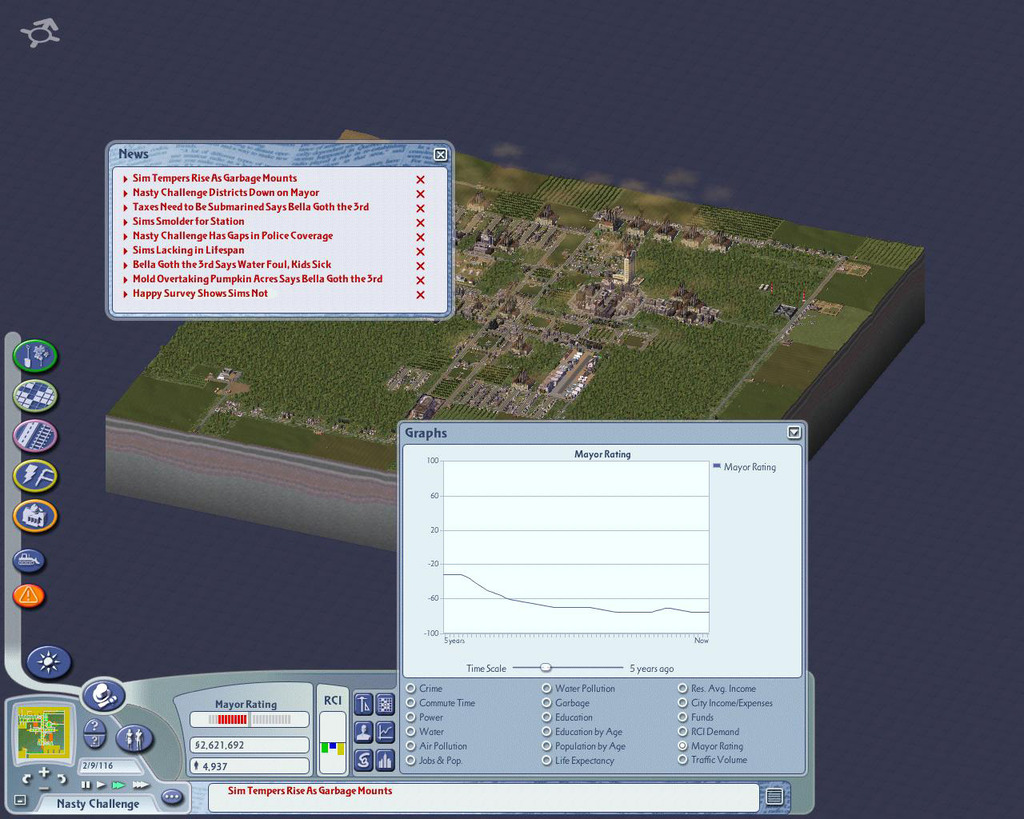Dismiss 'Sims Smolder for Station' with red X

pos(421,223)
